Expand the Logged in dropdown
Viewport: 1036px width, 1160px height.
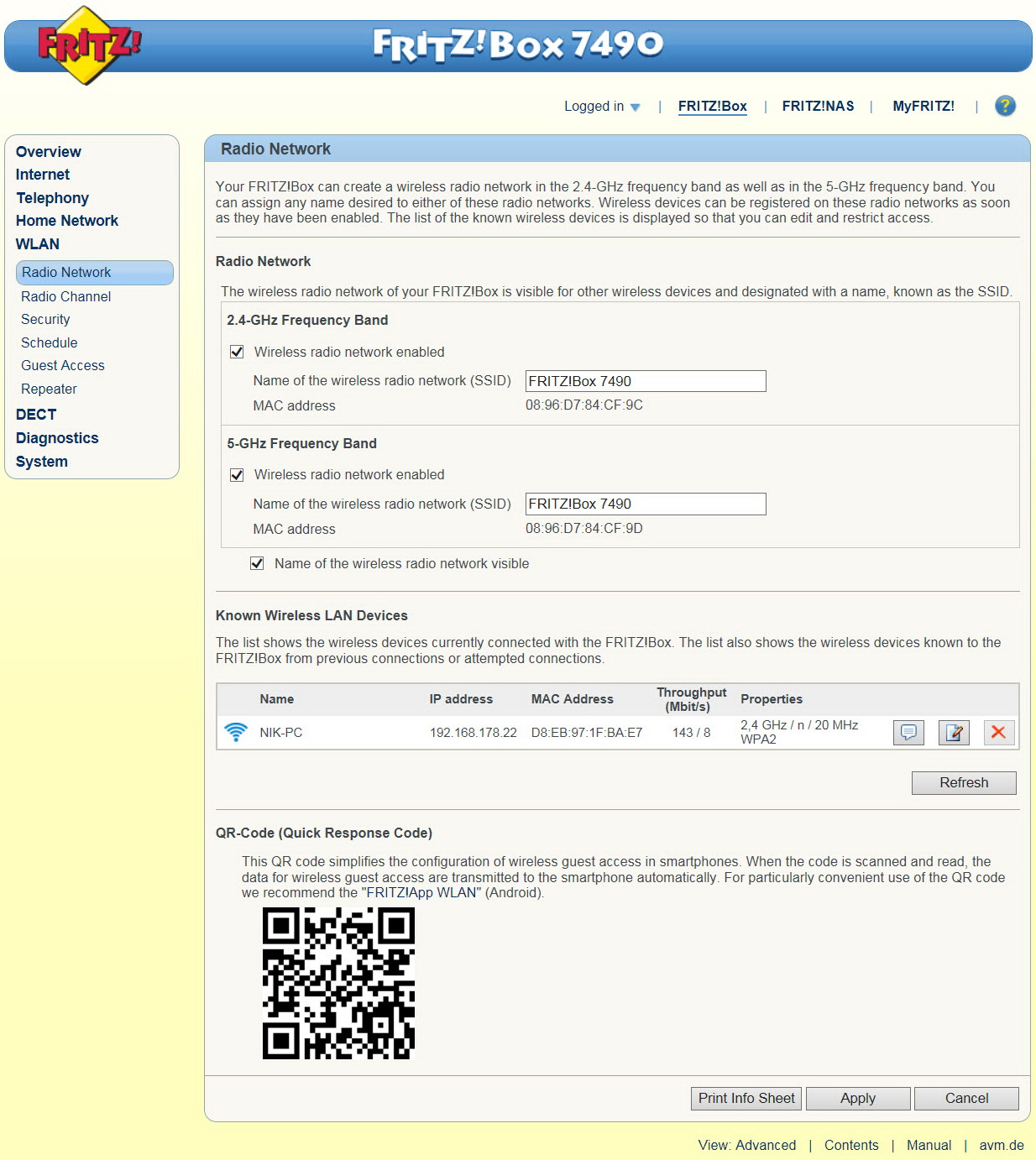[602, 107]
